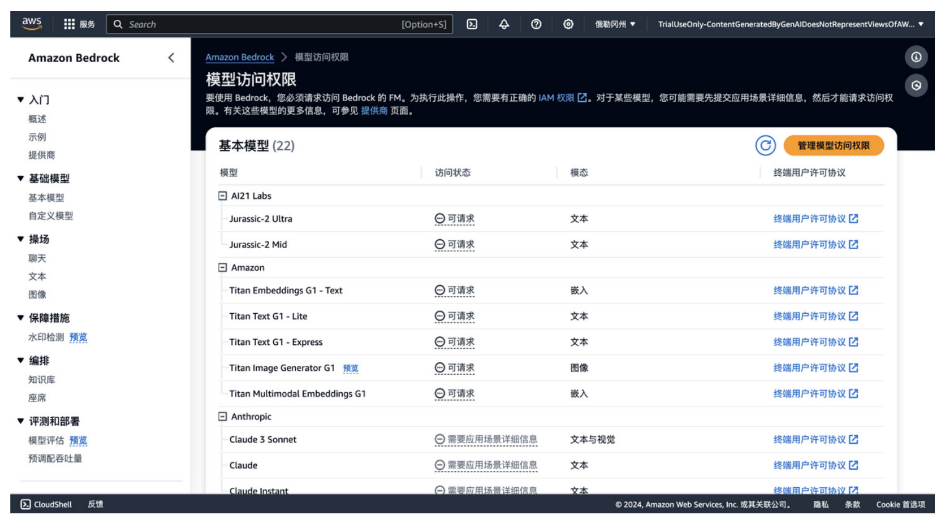Click the IAM permissions external link icon
This screenshot has width=948, height=524.
[582, 97]
